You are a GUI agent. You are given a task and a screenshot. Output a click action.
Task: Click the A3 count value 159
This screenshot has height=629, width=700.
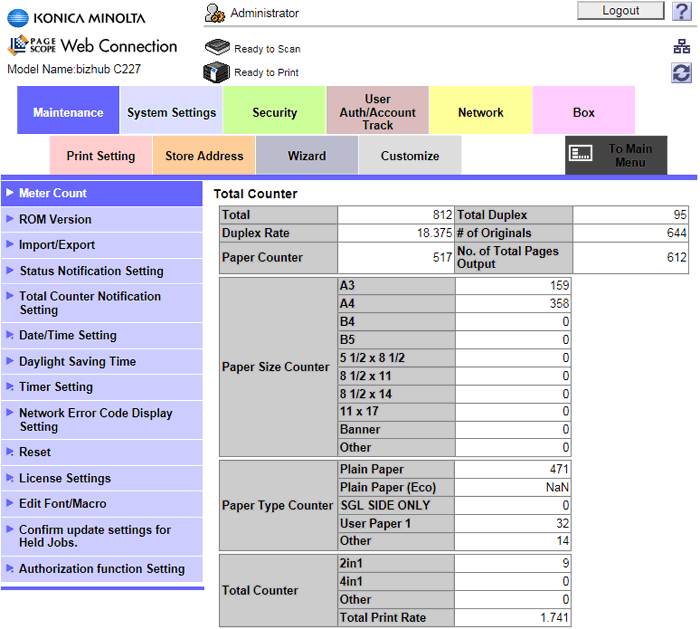click(x=559, y=285)
